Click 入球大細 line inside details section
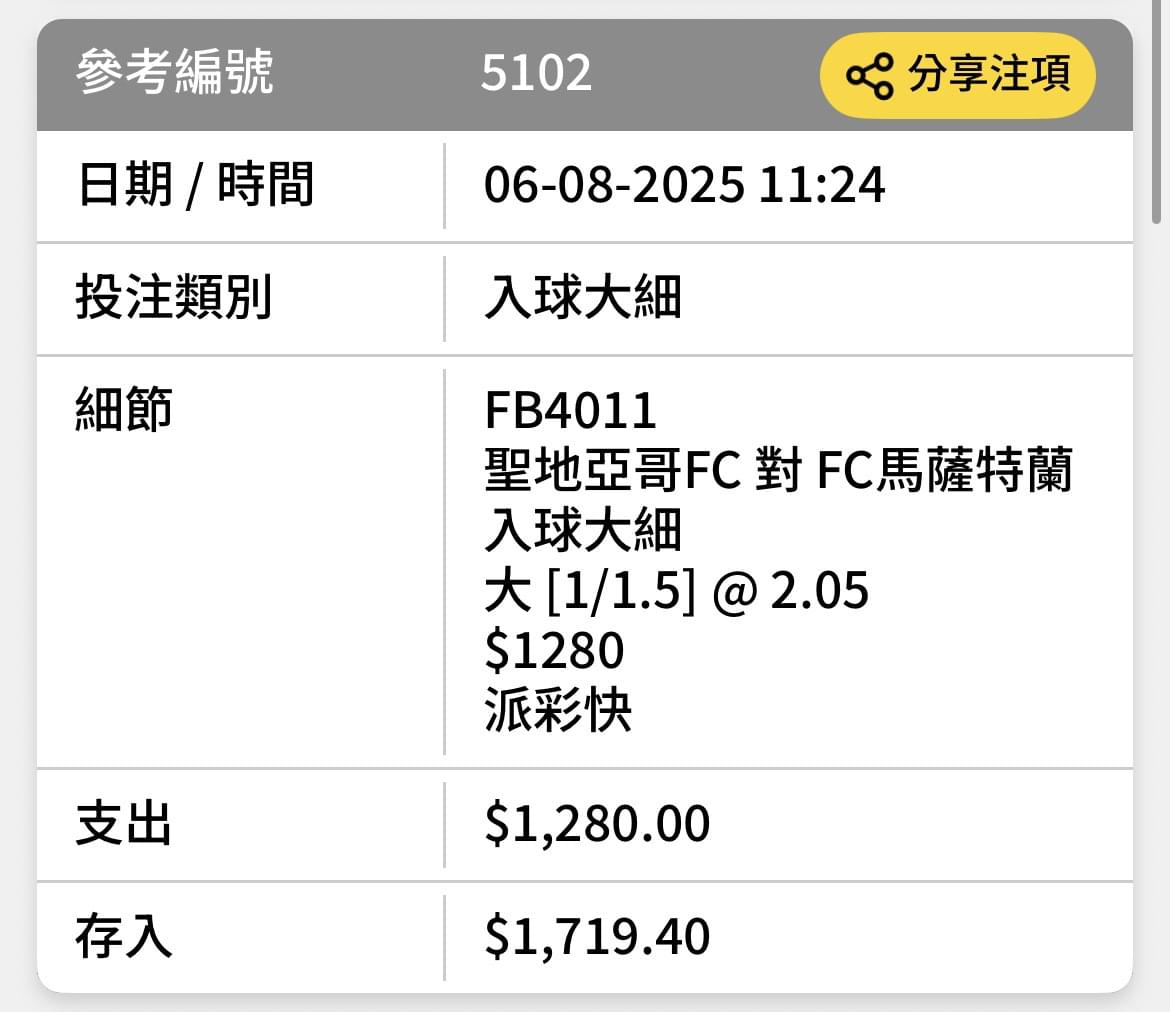This screenshot has width=1170, height=1012. [x=583, y=531]
